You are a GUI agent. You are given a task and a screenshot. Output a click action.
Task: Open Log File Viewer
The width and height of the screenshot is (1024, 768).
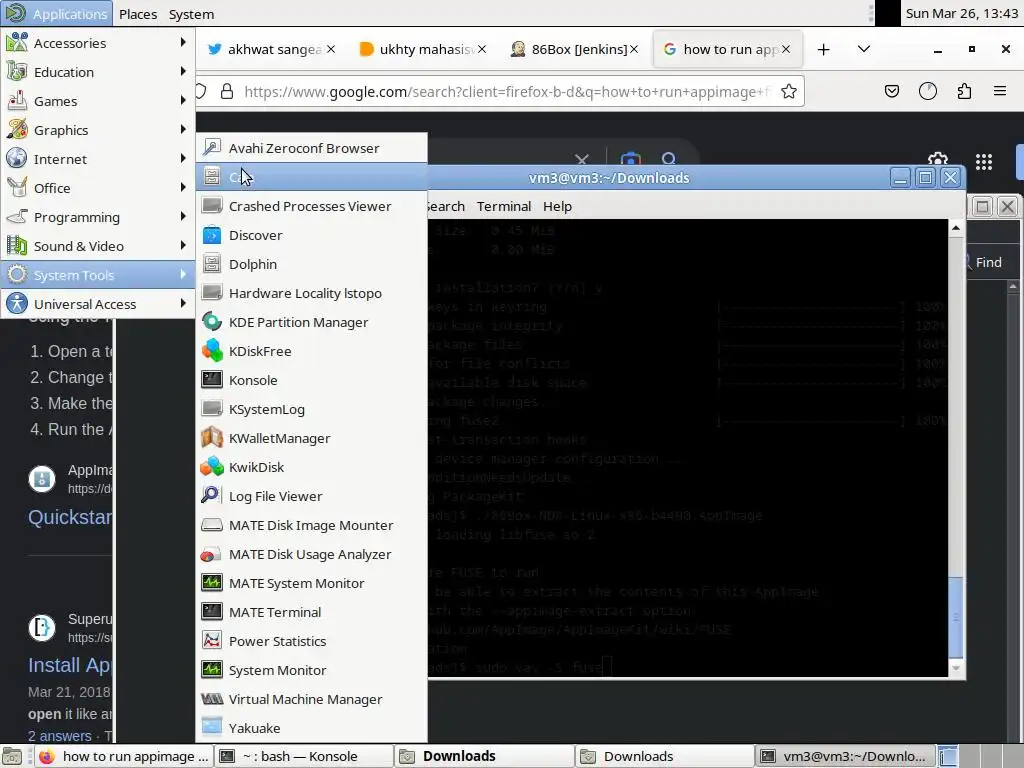coord(312,496)
